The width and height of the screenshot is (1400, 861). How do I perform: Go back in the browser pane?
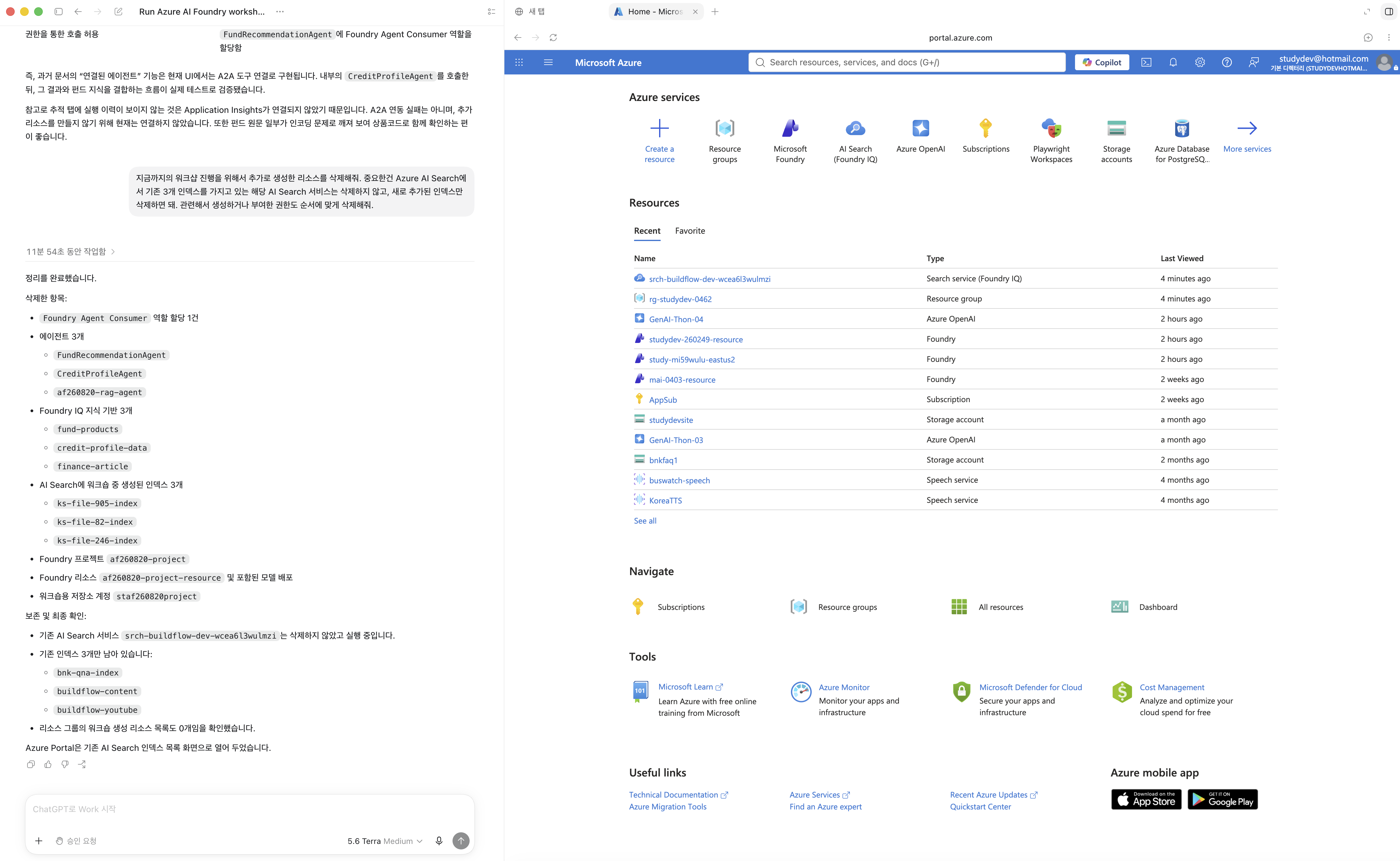pyautogui.click(x=518, y=38)
